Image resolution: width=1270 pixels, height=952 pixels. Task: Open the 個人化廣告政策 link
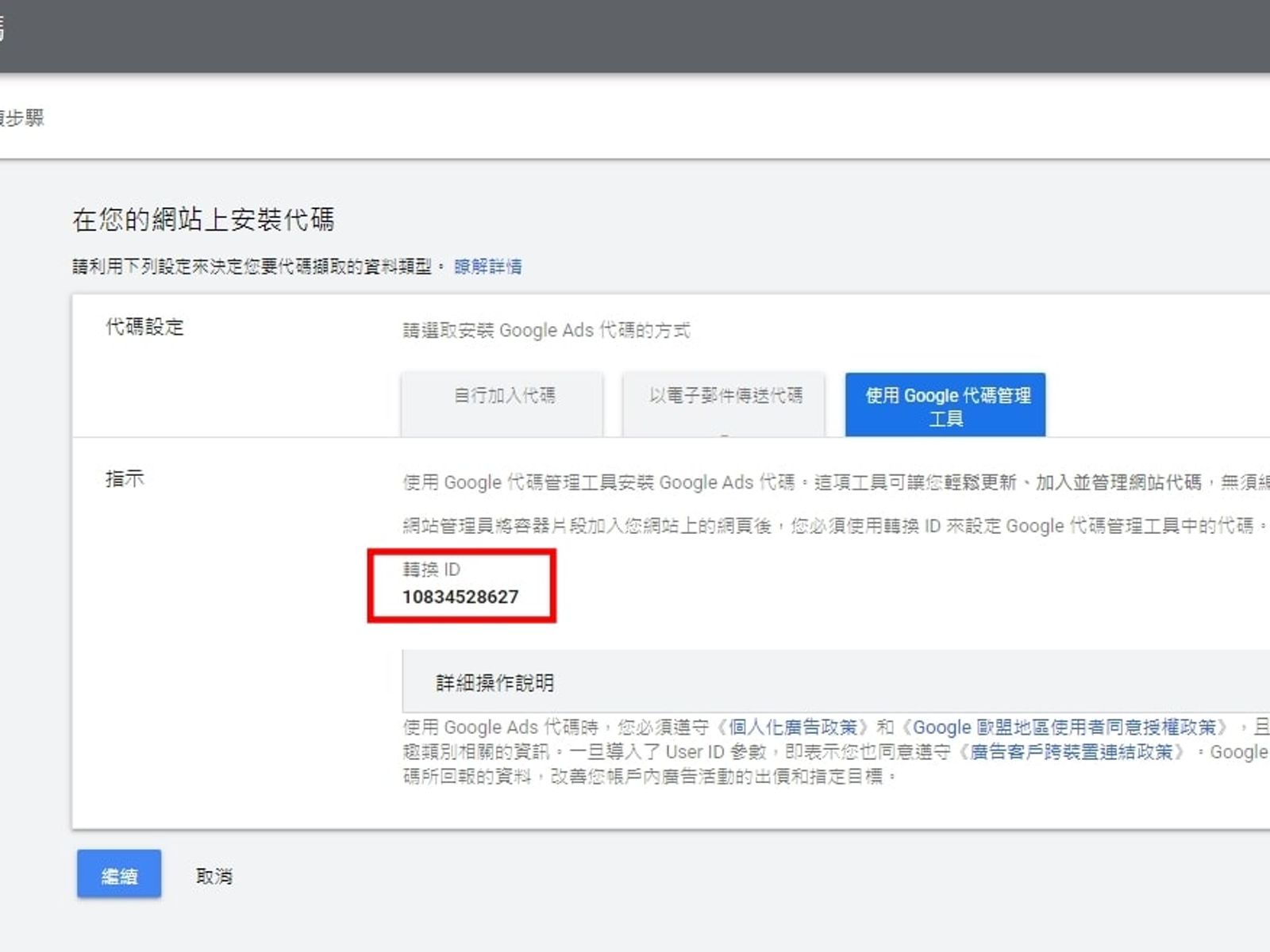[x=793, y=727]
